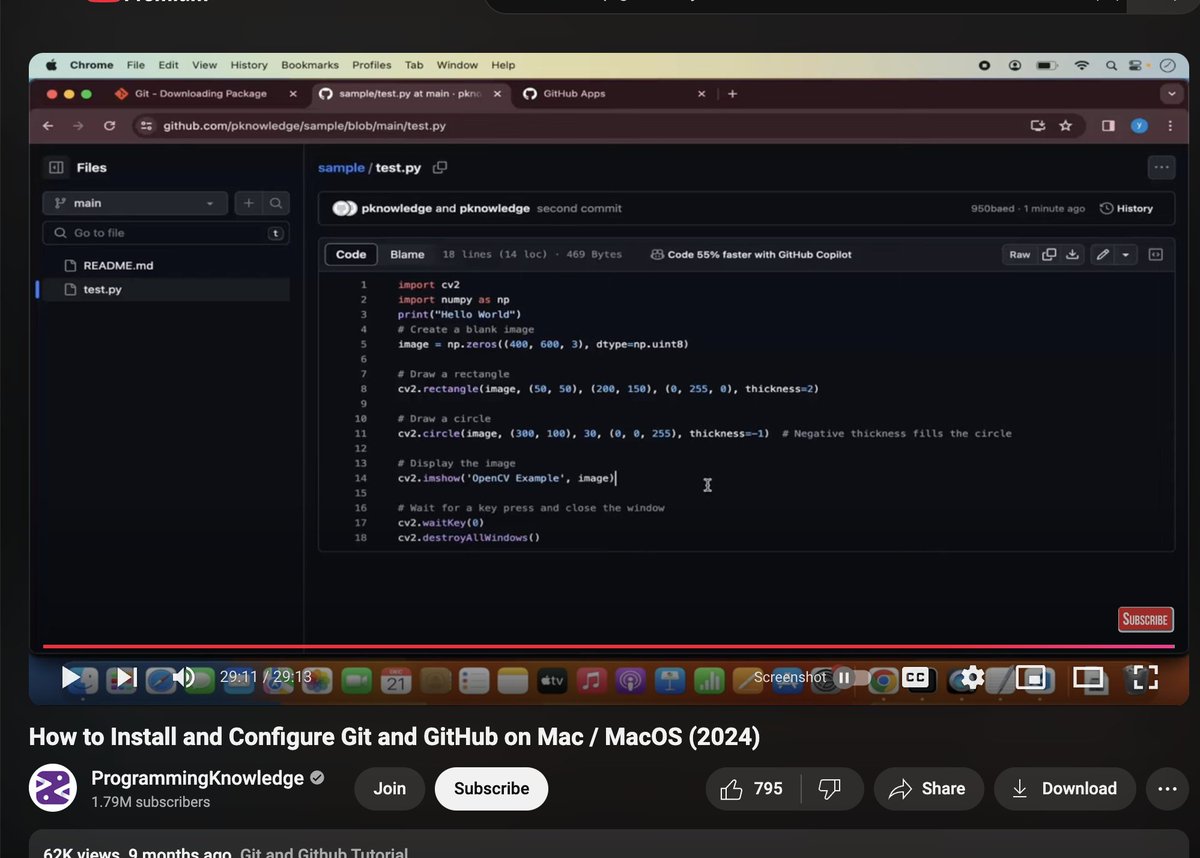Switch to miniplayer mode
This screenshot has width=1200, height=858.
(x=1030, y=677)
